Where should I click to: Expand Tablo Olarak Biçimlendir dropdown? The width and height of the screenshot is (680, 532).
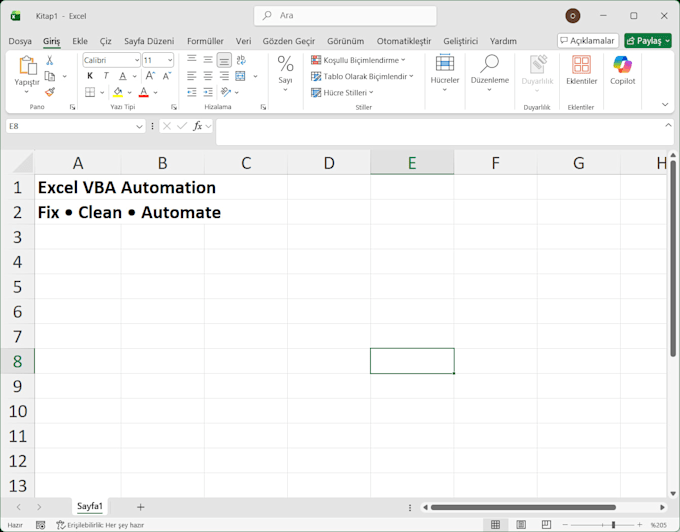tap(411, 76)
